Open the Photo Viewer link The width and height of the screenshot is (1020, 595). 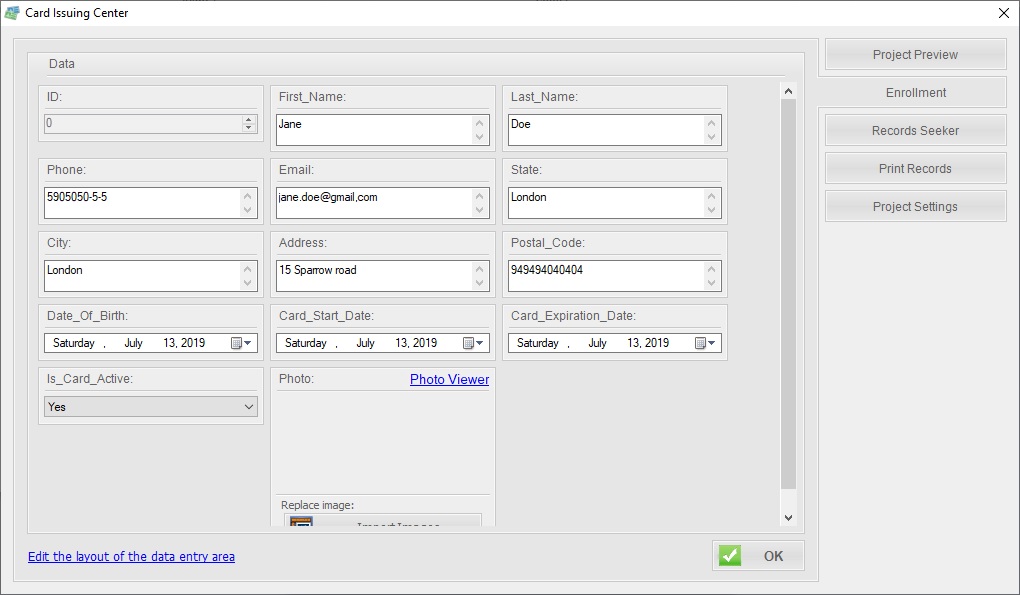click(448, 379)
